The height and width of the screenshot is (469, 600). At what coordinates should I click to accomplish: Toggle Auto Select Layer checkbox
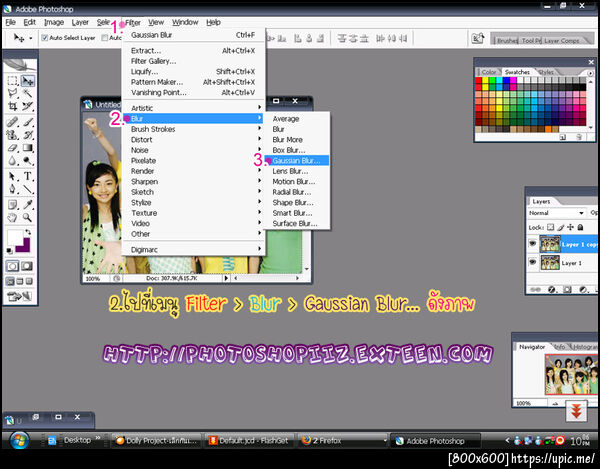click(x=44, y=38)
